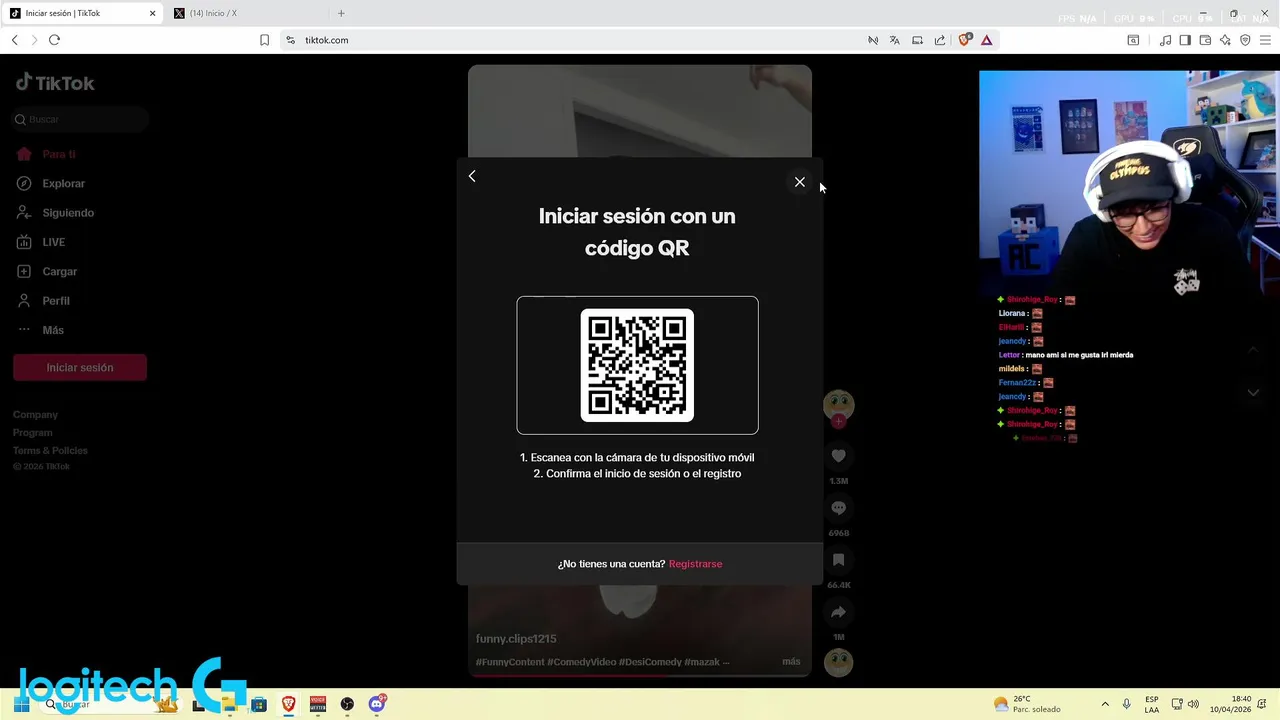The width and height of the screenshot is (1280, 720).
Task: Close the TikTok browser tab
Action: coord(153,13)
